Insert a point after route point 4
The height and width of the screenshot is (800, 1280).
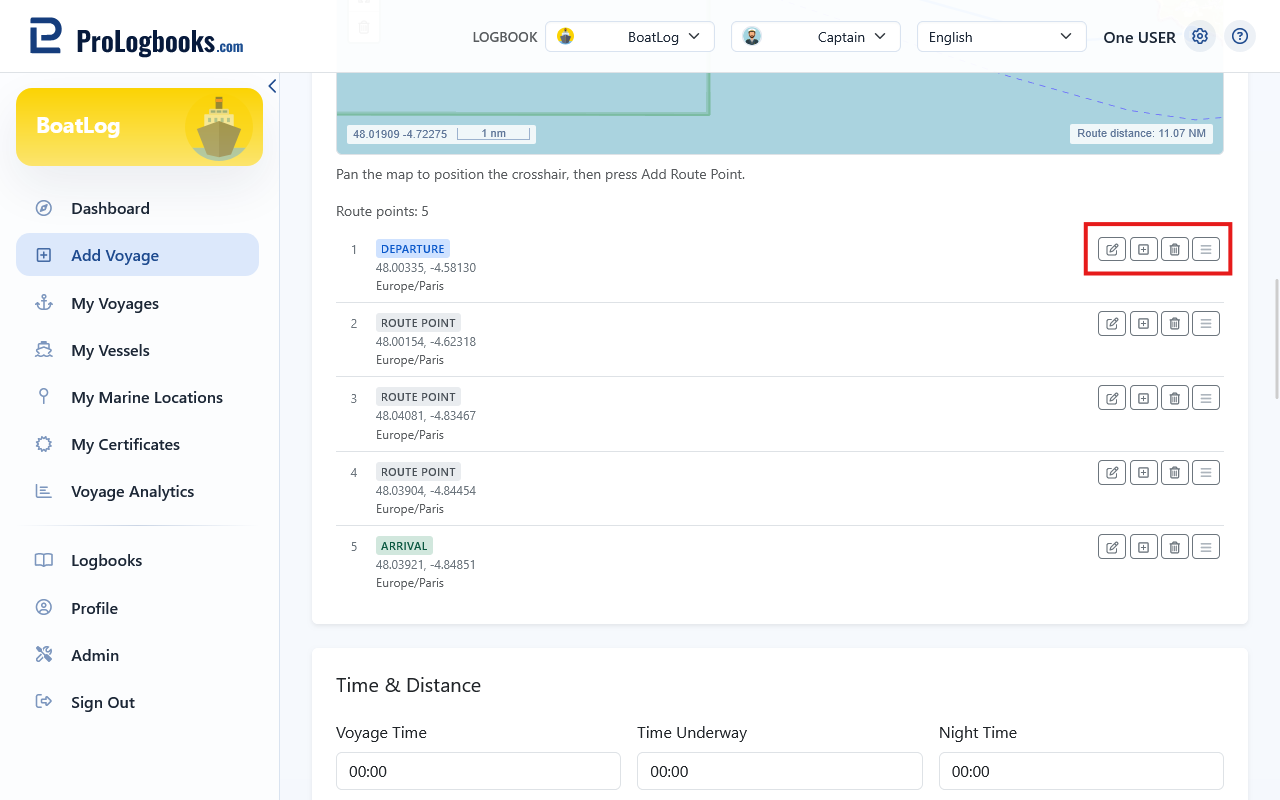point(1144,472)
